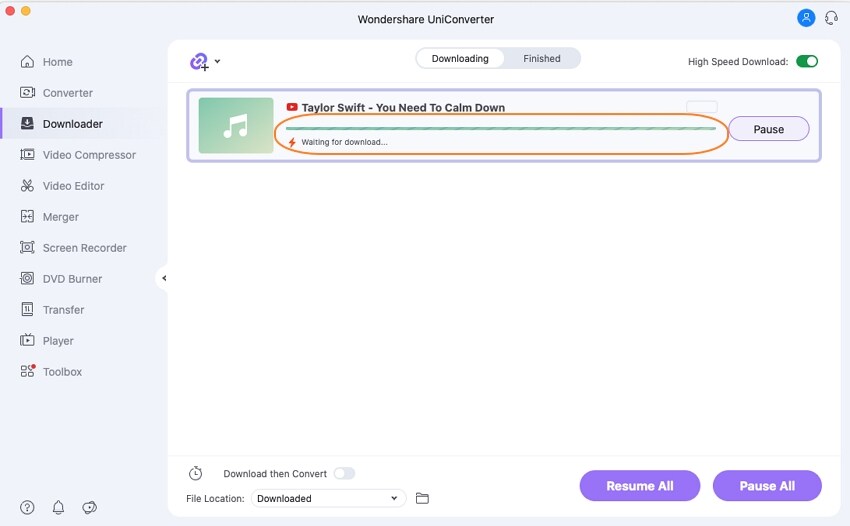Click the Downloader sidebar icon

27,124
